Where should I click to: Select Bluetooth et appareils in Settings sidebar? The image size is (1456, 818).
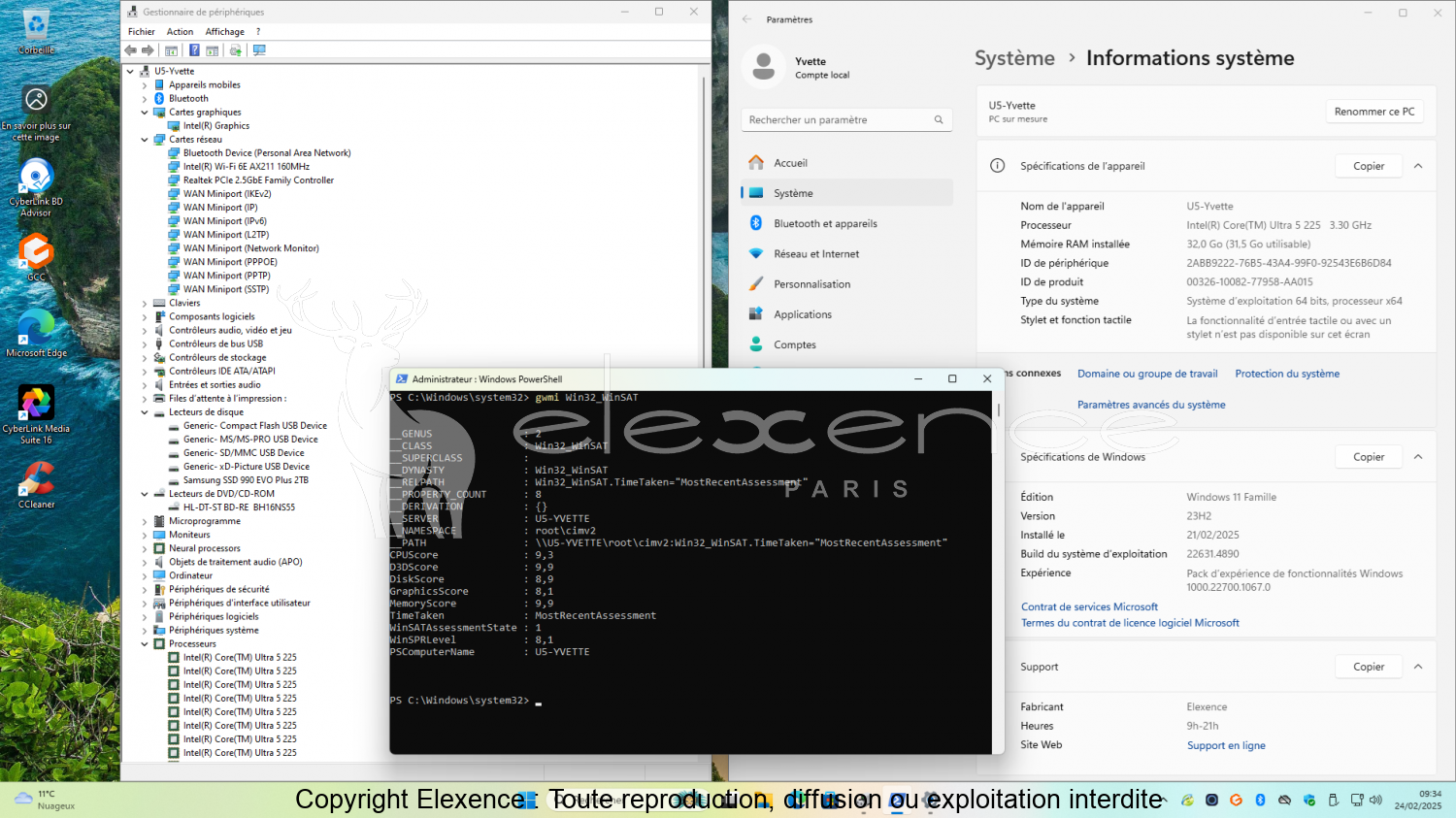tap(846, 223)
